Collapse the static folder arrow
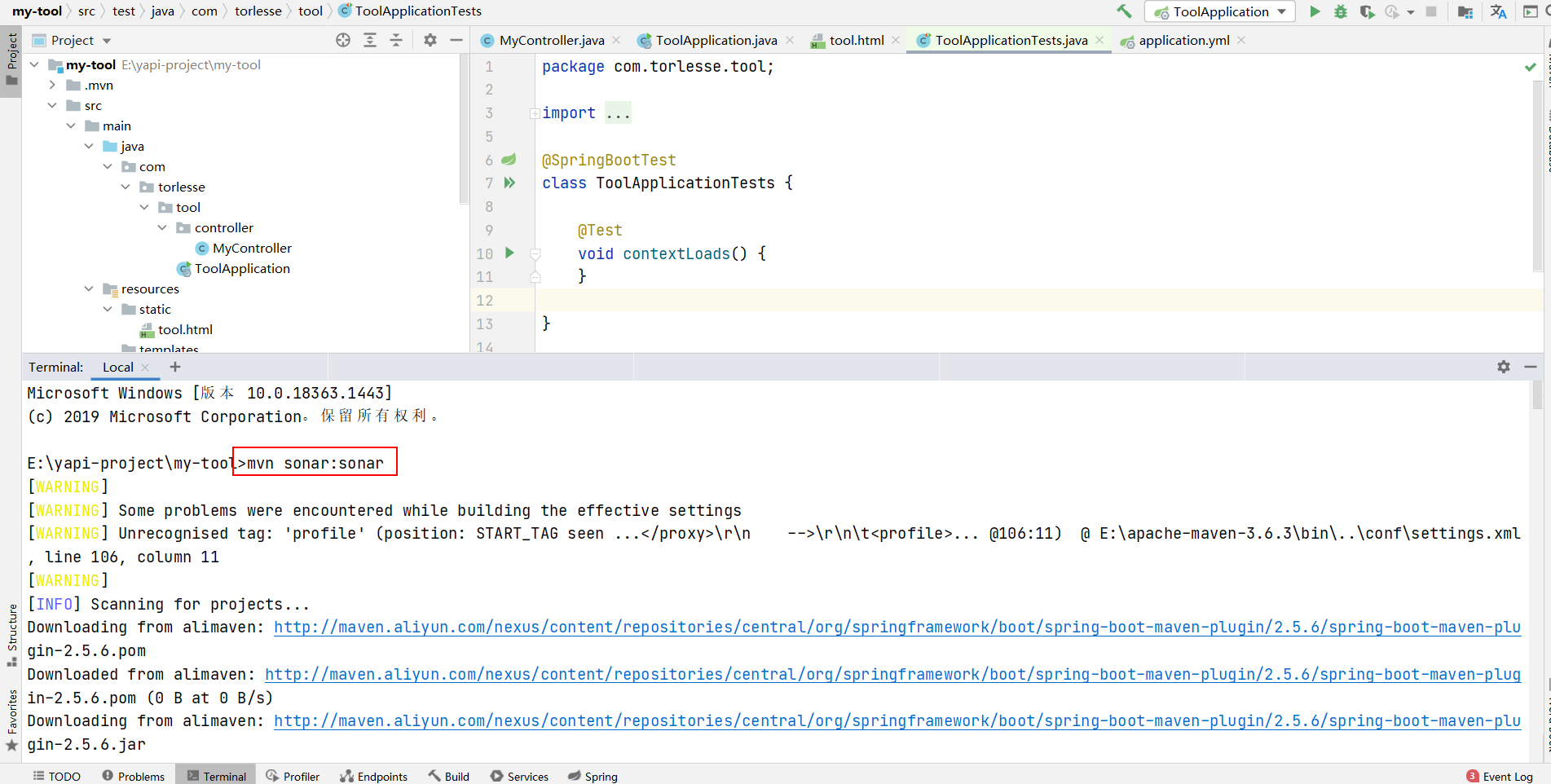Screen dimensions: 1551x784 click(x=108, y=309)
